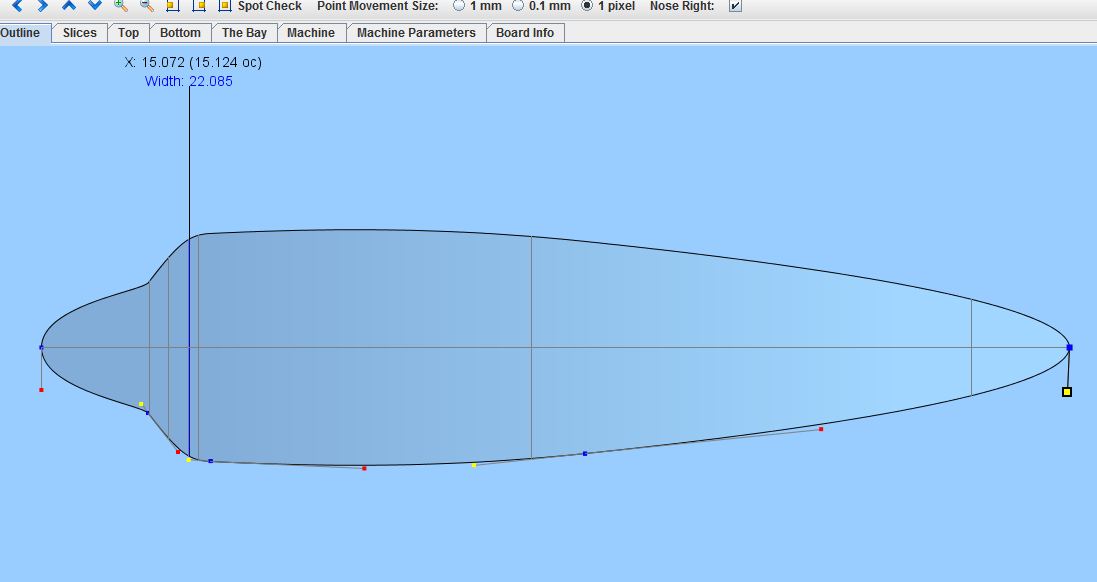1097x582 pixels.
Task: Click the blue left arrow icon
Action: pyautogui.click(x=17, y=5)
